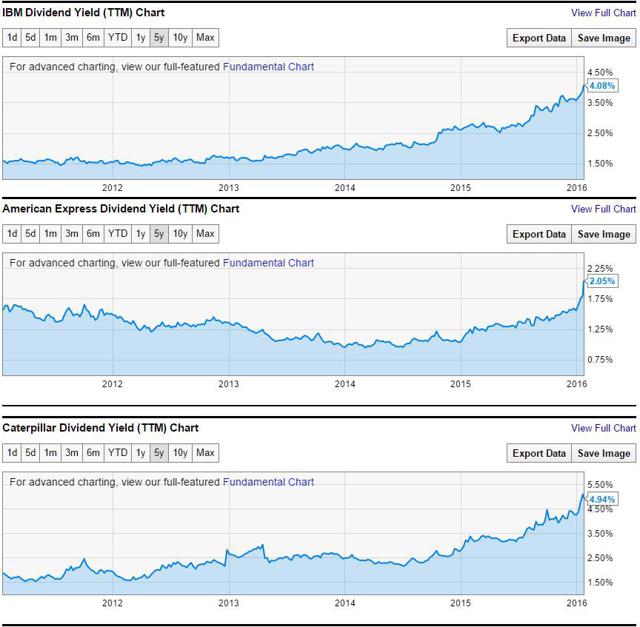The width and height of the screenshot is (640, 627).
Task: Select 6m range on Caterpillar chart
Action: point(93,453)
